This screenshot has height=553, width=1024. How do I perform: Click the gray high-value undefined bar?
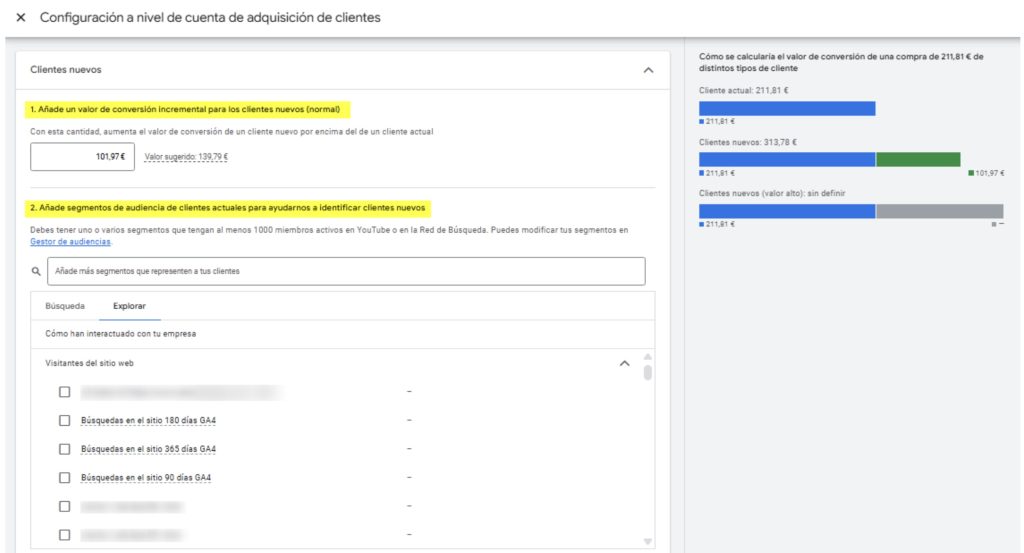(x=938, y=211)
